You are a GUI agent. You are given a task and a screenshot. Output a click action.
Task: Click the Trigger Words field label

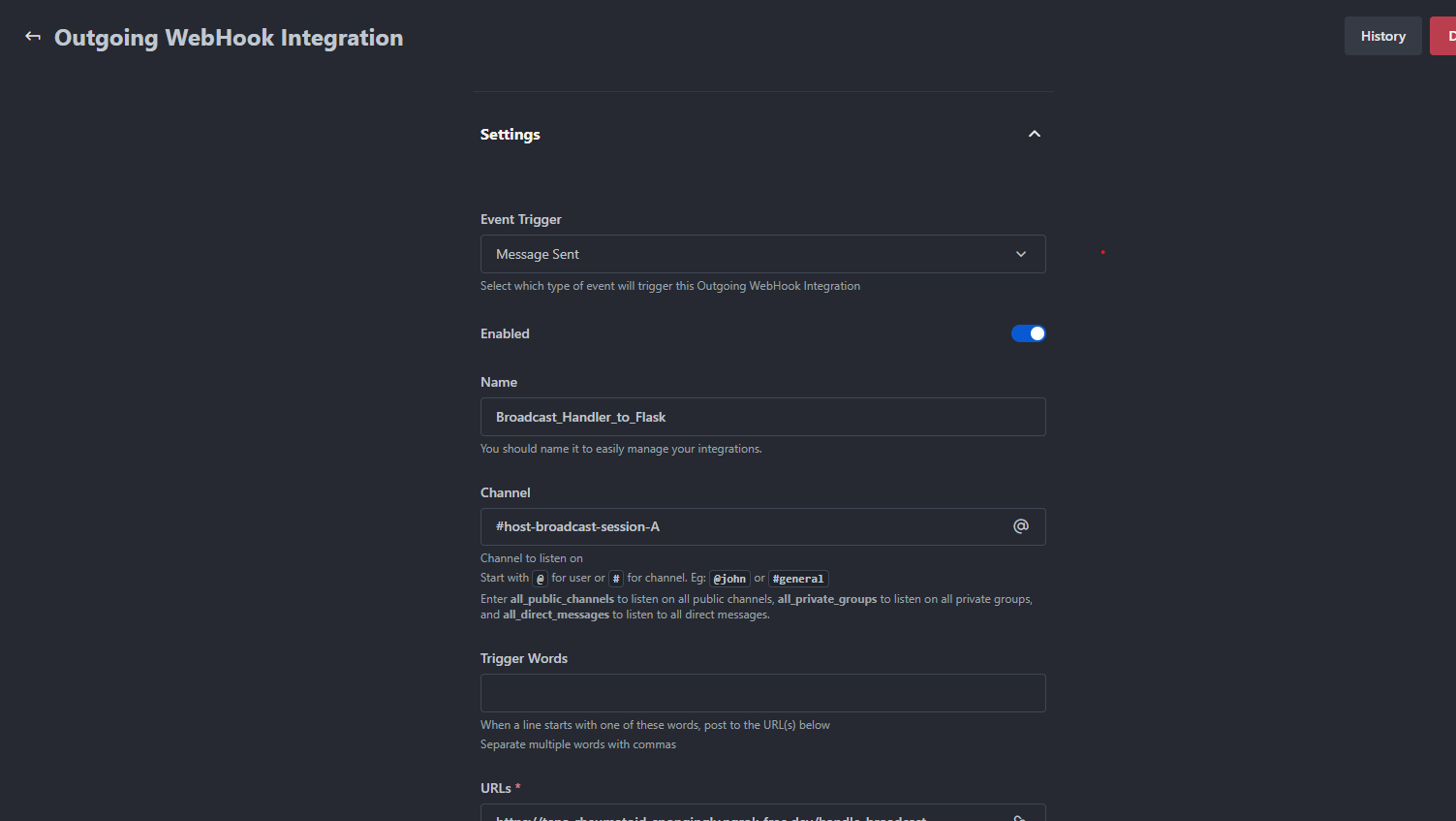[x=524, y=658]
